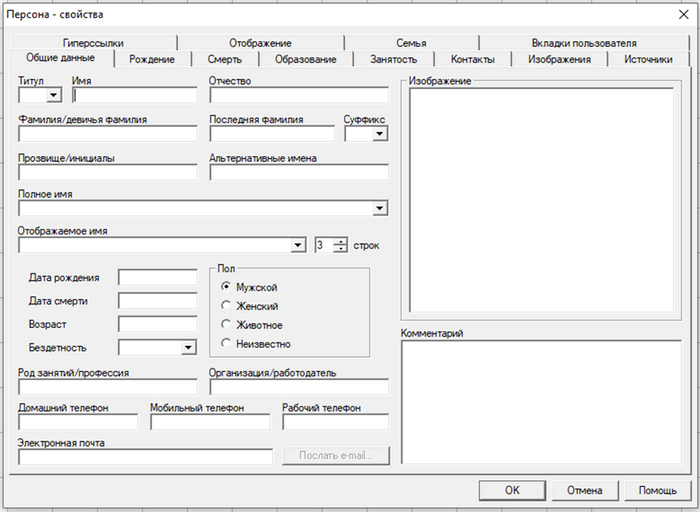Image resolution: width=700 pixels, height=512 pixels.
Task: Open the Вкладки пользователя tab
Action: 584,43
